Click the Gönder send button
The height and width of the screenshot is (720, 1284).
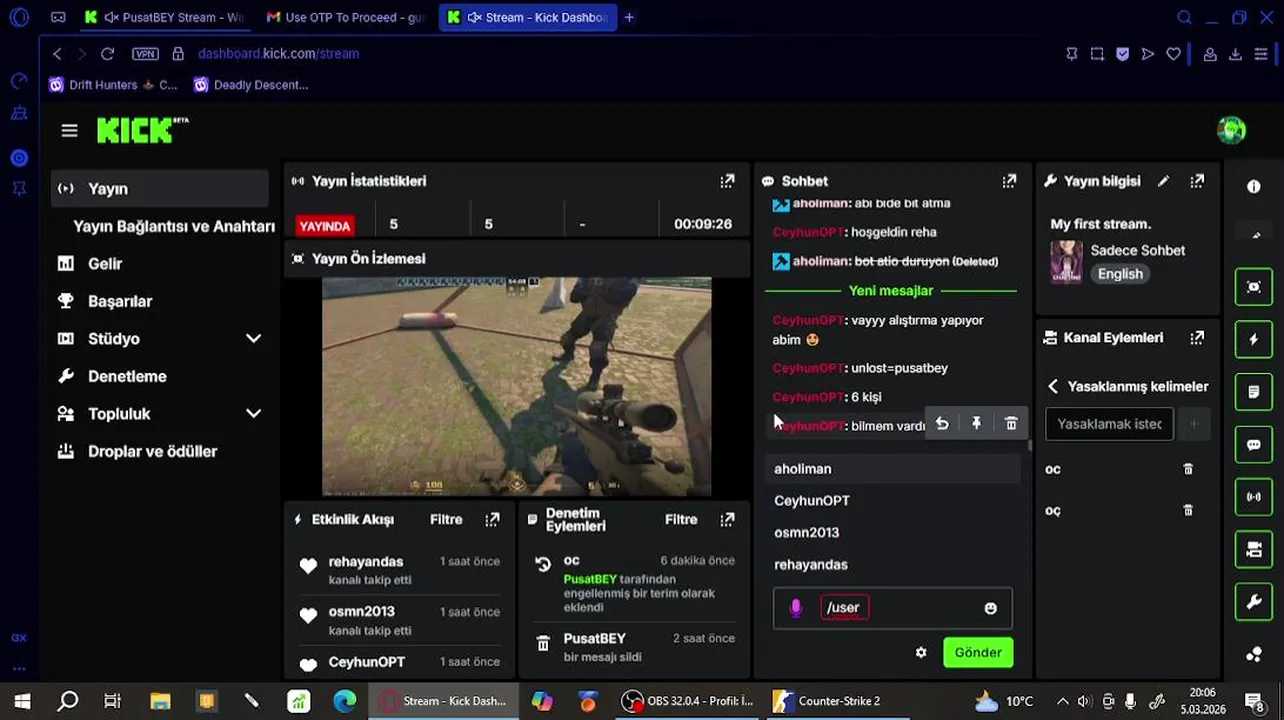978,653
